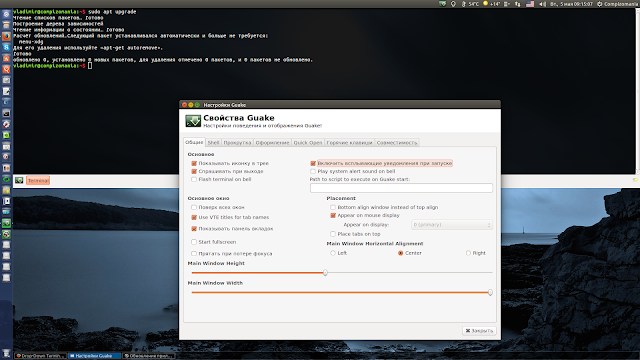Adjust the Main Window Height slider handle
This screenshot has width=640, height=360.
325,273
